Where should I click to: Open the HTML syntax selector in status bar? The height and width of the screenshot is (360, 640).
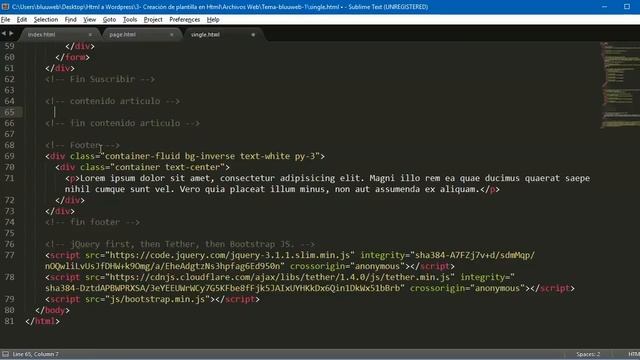[634, 354]
